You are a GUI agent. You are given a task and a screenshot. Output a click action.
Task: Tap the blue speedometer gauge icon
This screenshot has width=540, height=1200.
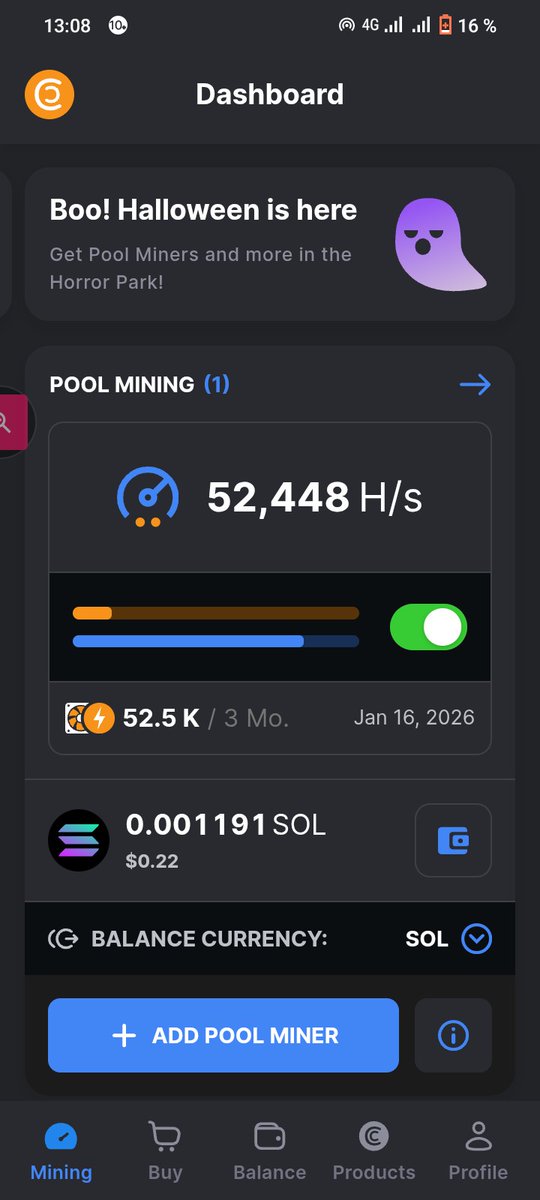pos(148,497)
